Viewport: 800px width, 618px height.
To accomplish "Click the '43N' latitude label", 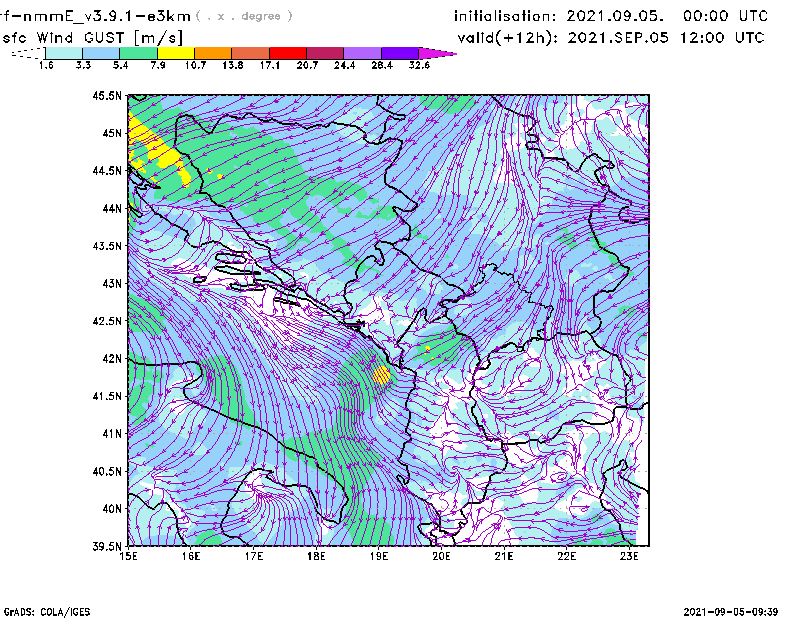I will 112,283.
